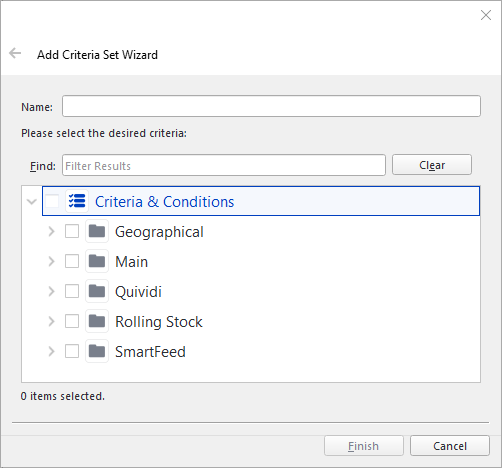
Task: Click the SmartFeed folder icon
Action: click(97, 351)
